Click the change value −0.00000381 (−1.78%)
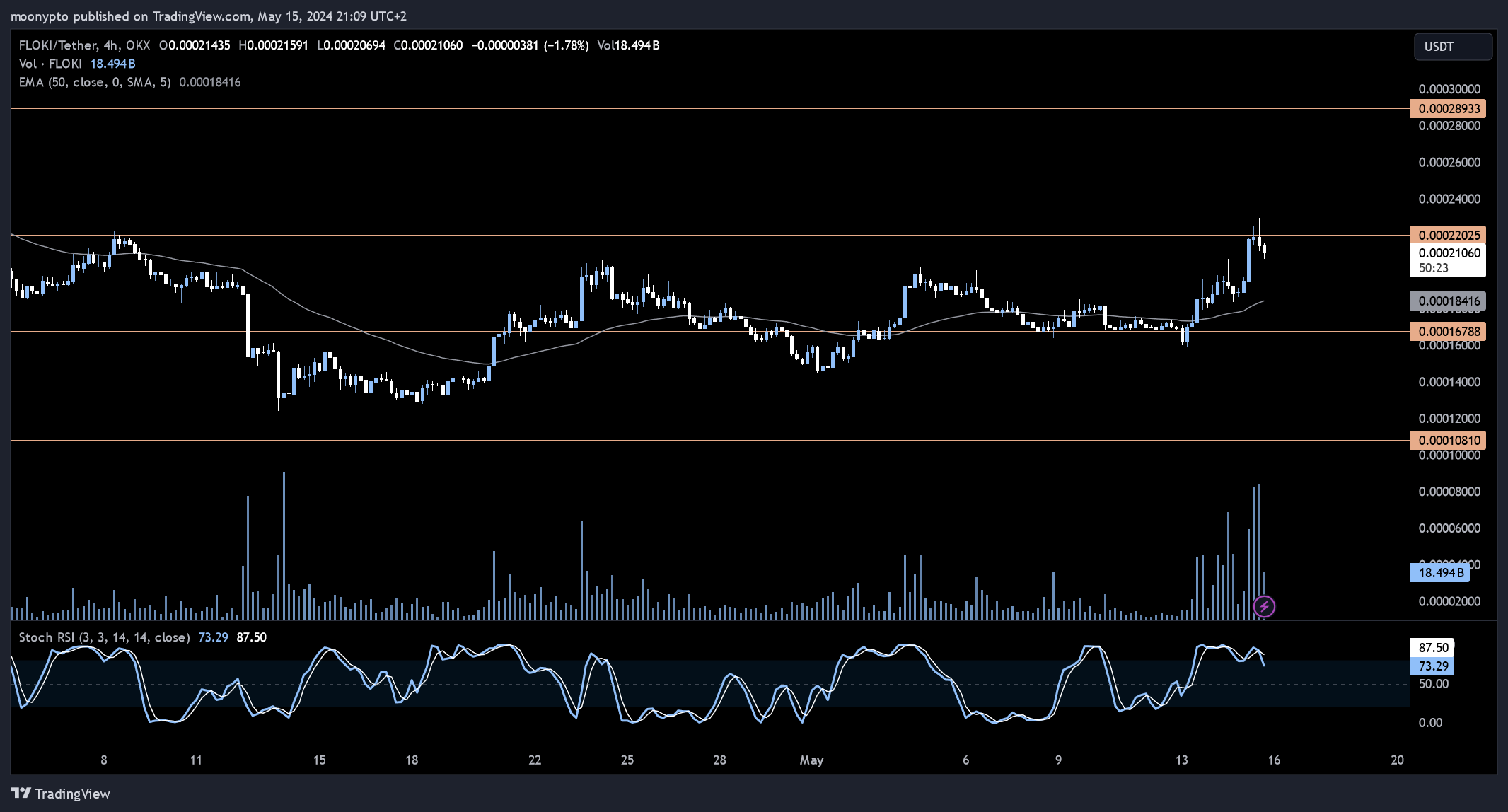The width and height of the screenshot is (1508, 812). [x=530, y=45]
